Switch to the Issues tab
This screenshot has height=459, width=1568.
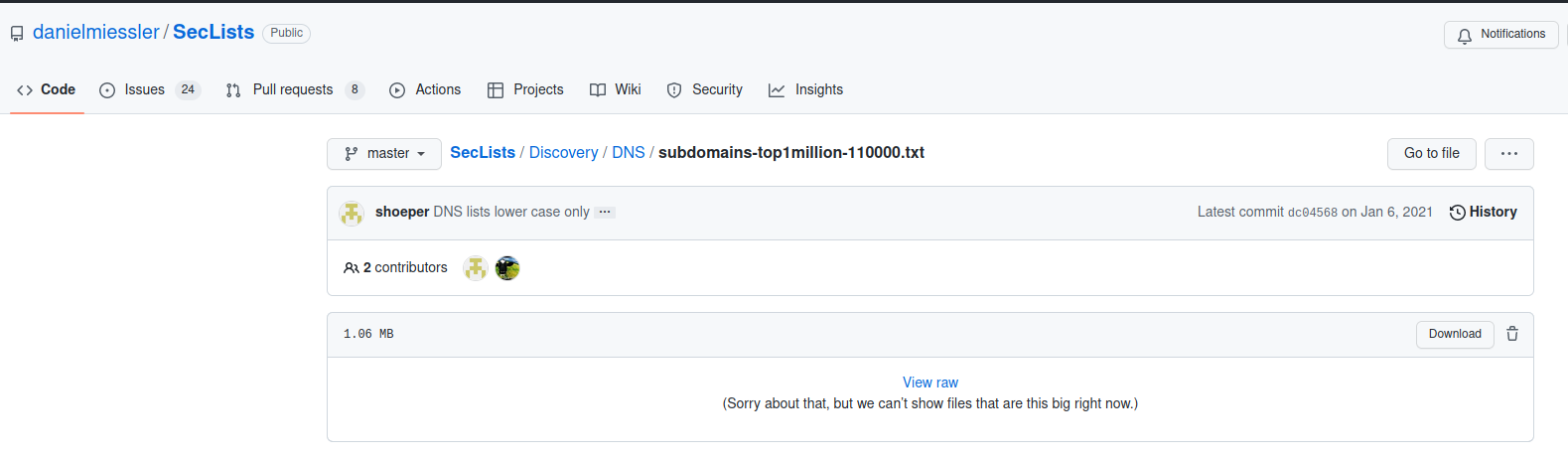[149, 89]
